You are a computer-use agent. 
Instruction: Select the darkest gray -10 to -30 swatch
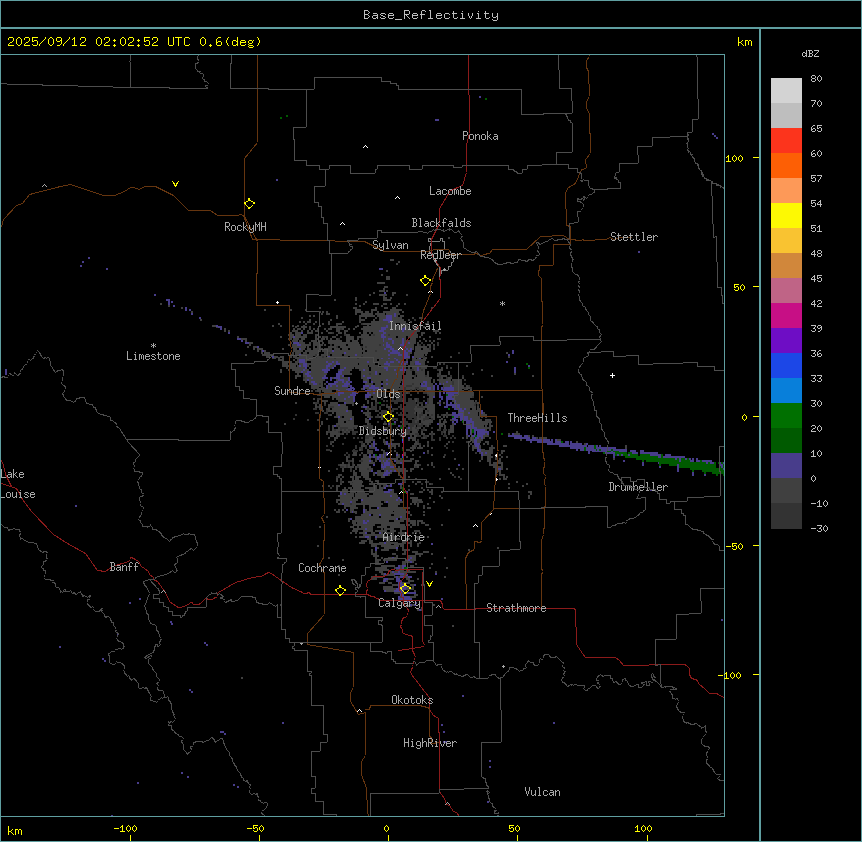pos(786,516)
